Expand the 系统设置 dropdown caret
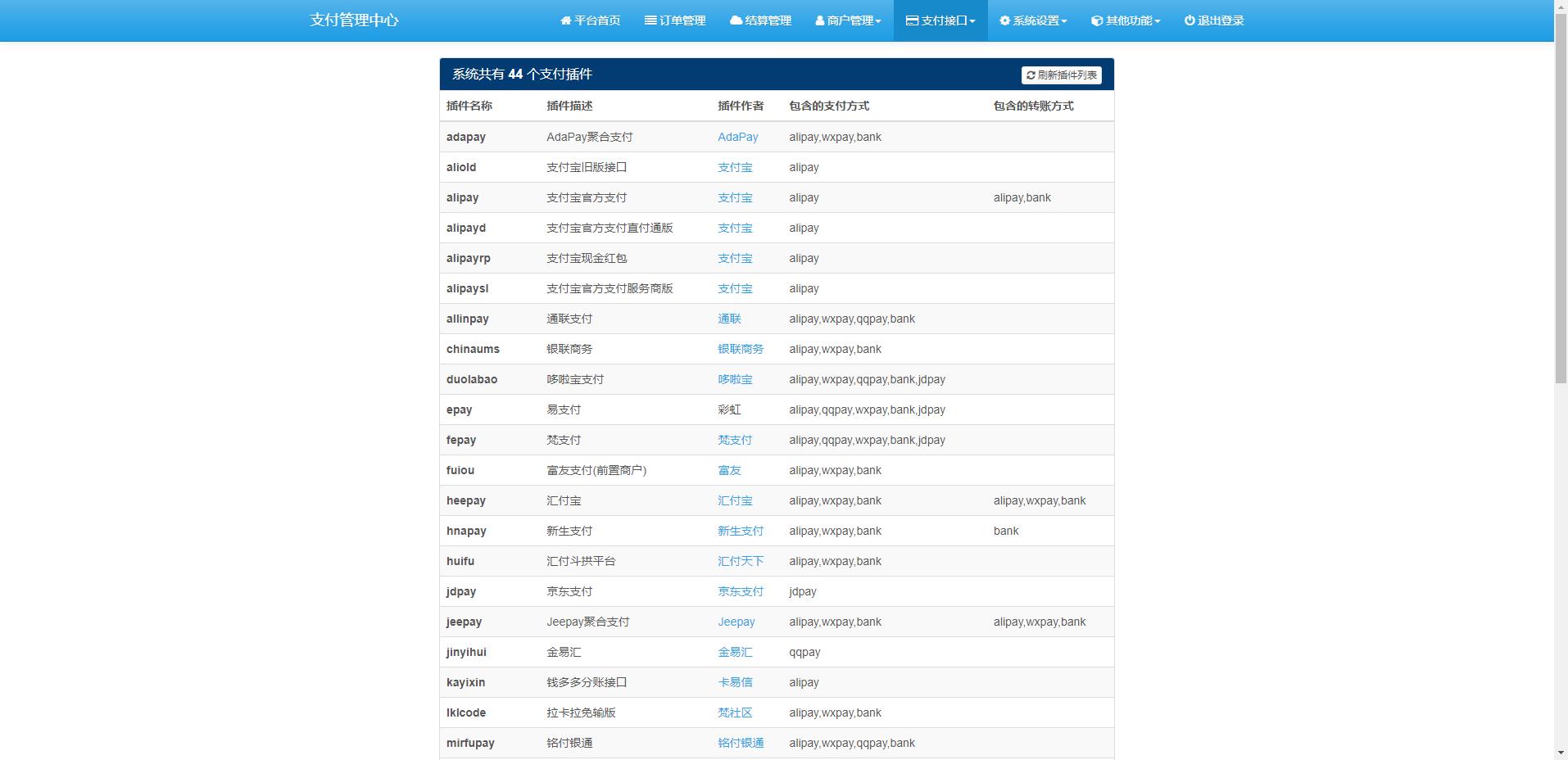The height and width of the screenshot is (760, 1568). tap(1064, 22)
